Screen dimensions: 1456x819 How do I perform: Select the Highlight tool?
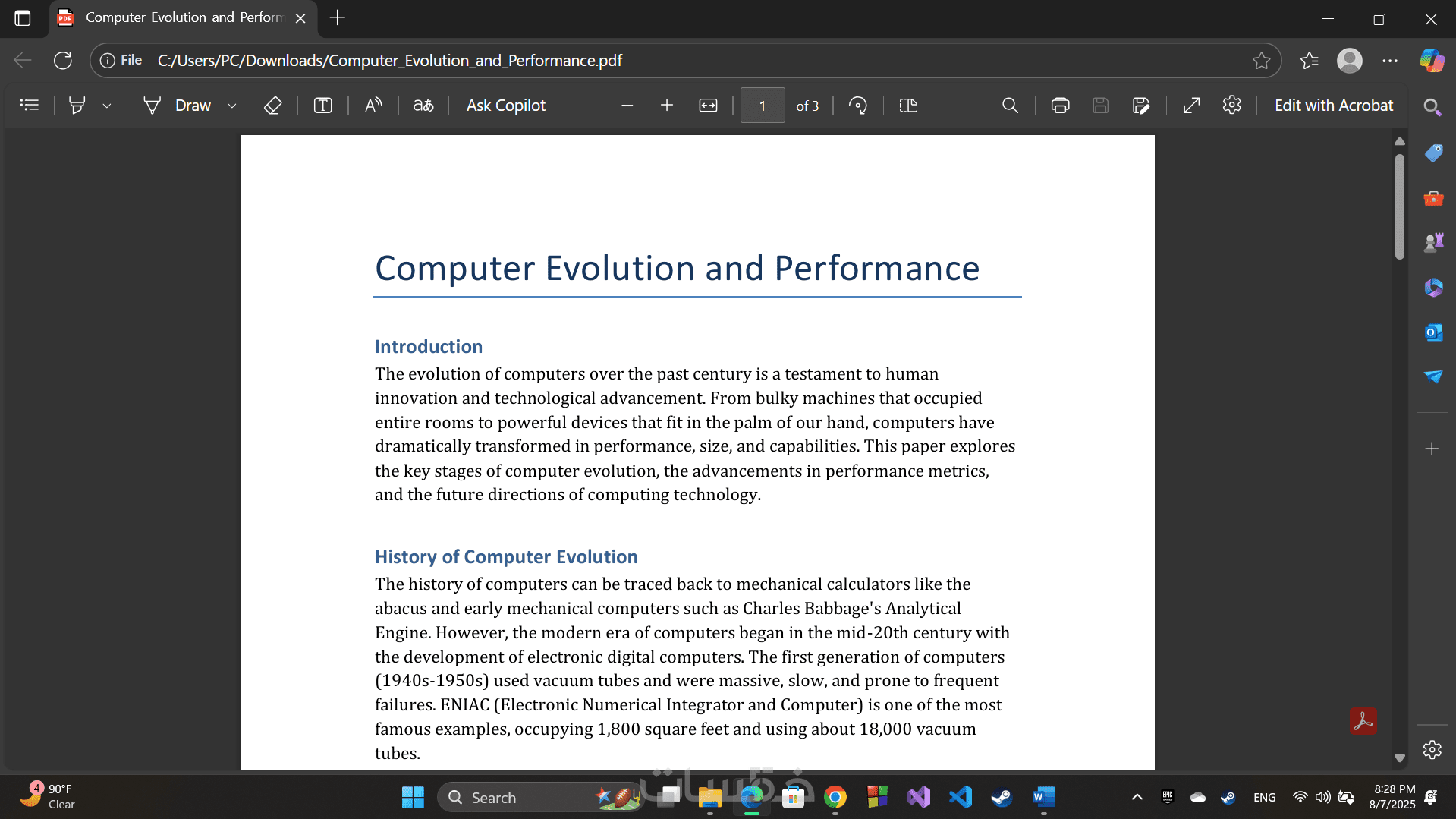(77, 106)
